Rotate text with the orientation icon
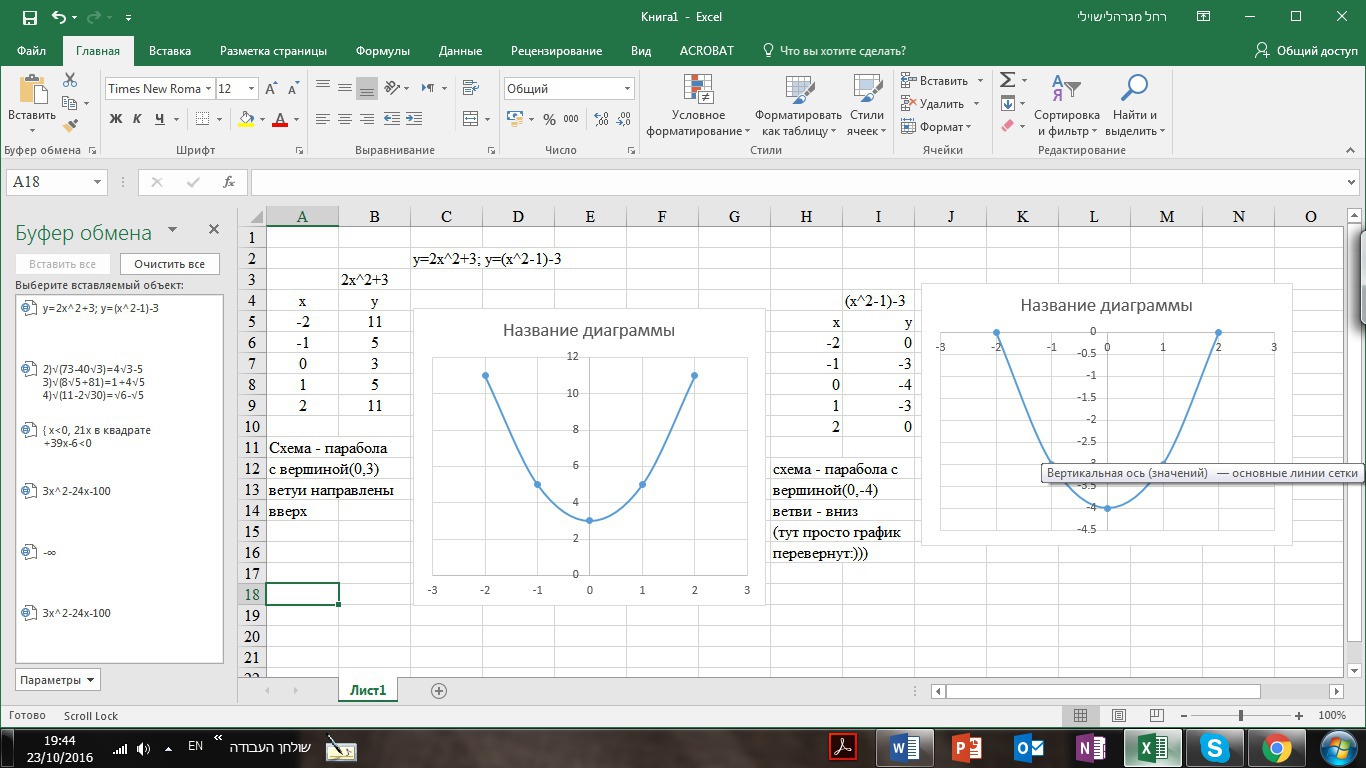1366x768 pixels. click(392, 88)
